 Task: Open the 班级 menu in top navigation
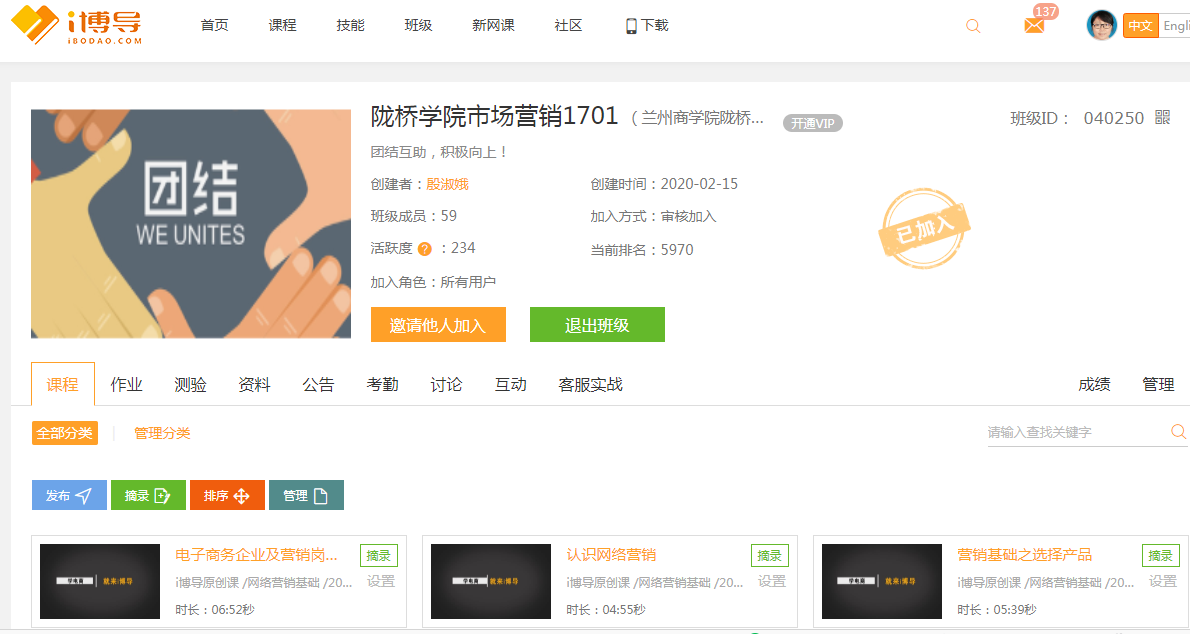click(x=418, y=26)
